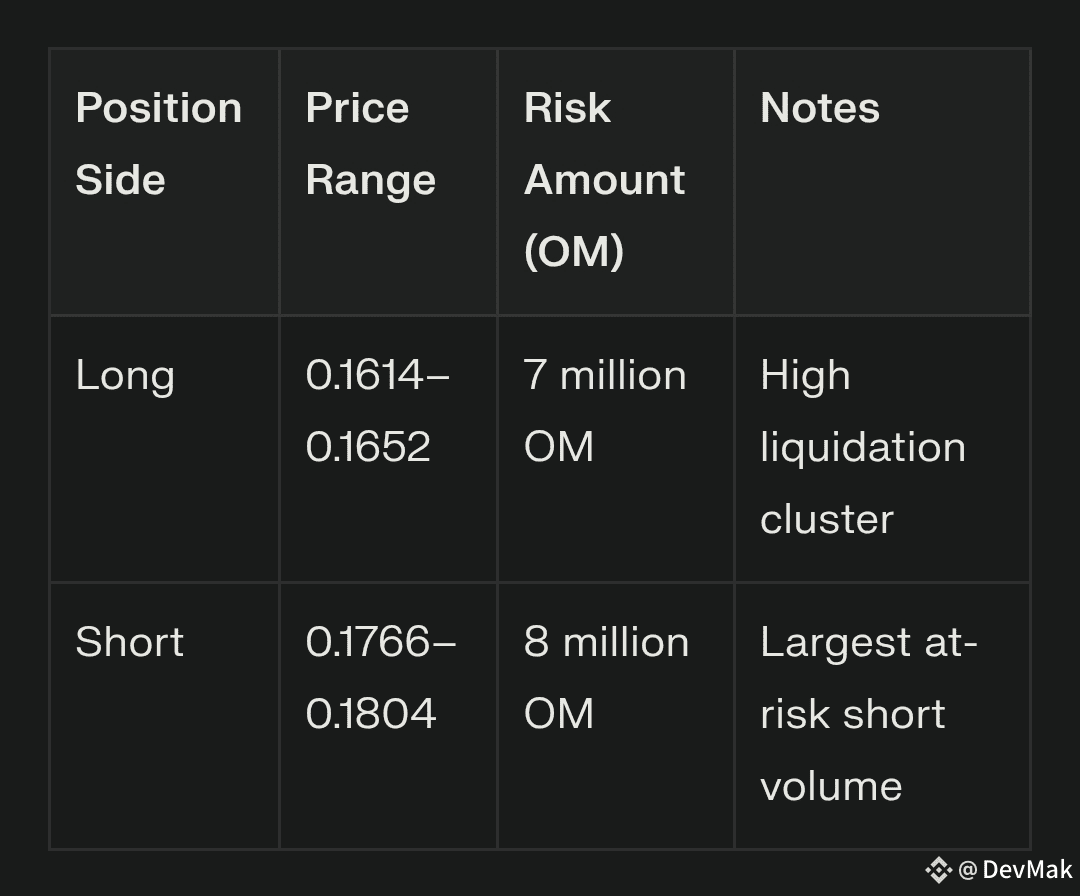The image size is (1080, 896).
Task: Click the 0.1766–0.1804 price range cell
Action: pyautogui.click(x=388, y=716)
